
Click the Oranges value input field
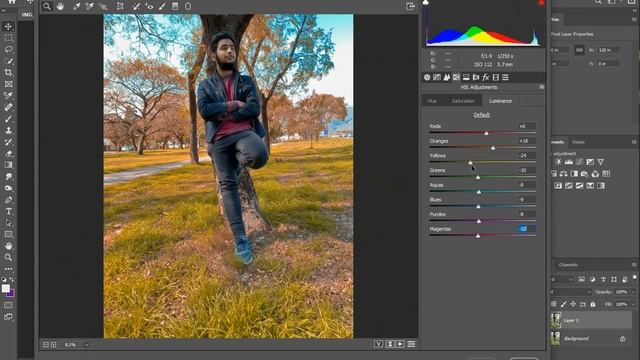526,141
